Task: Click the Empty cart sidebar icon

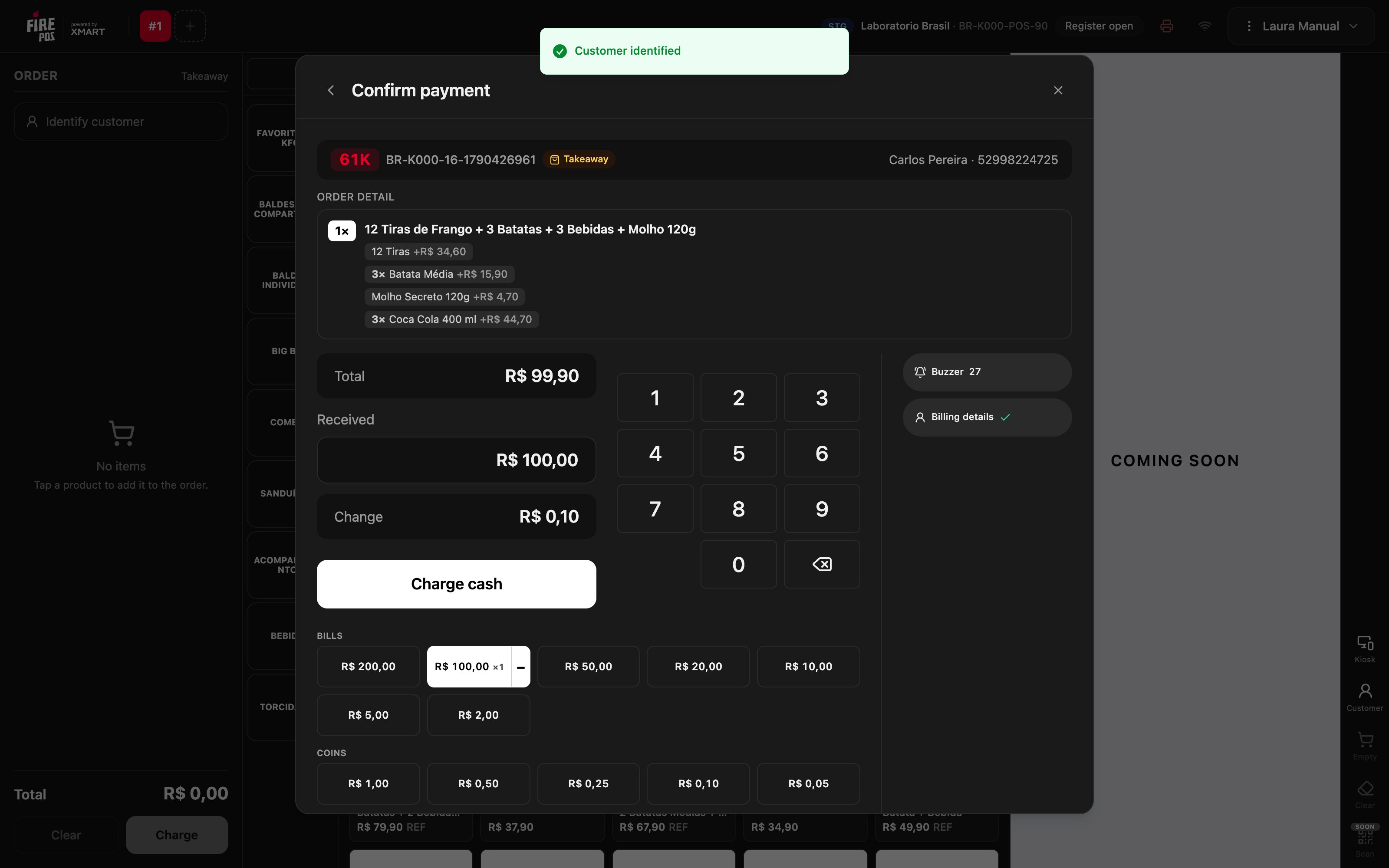Action: click(1365, 746)
